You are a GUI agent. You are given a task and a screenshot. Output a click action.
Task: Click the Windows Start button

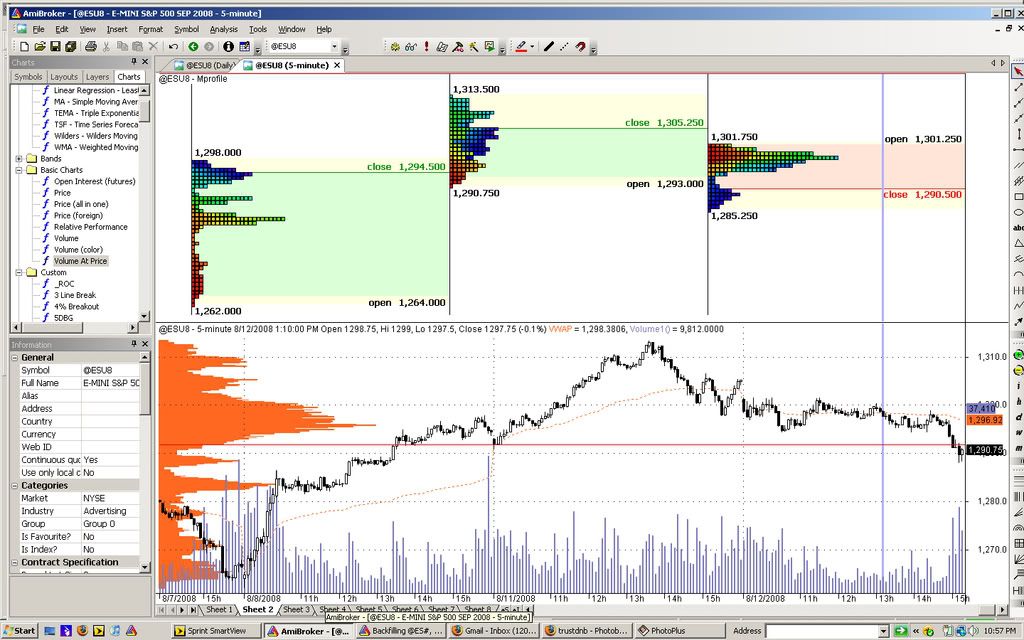point(20,631)
